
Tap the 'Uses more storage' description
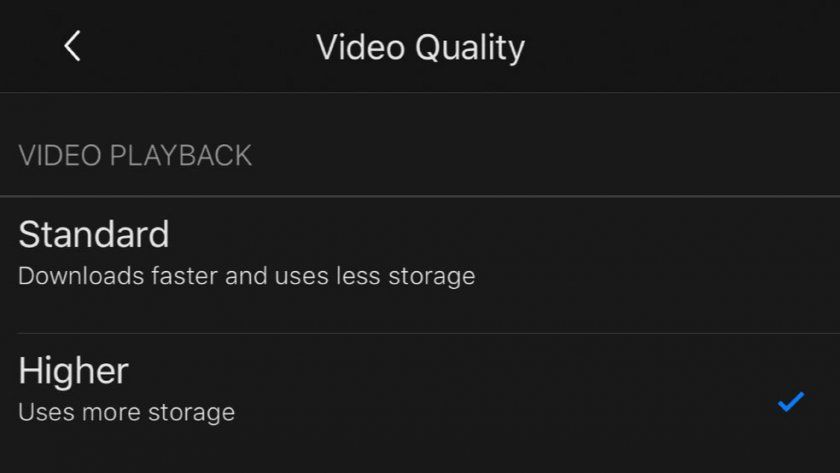126,412
